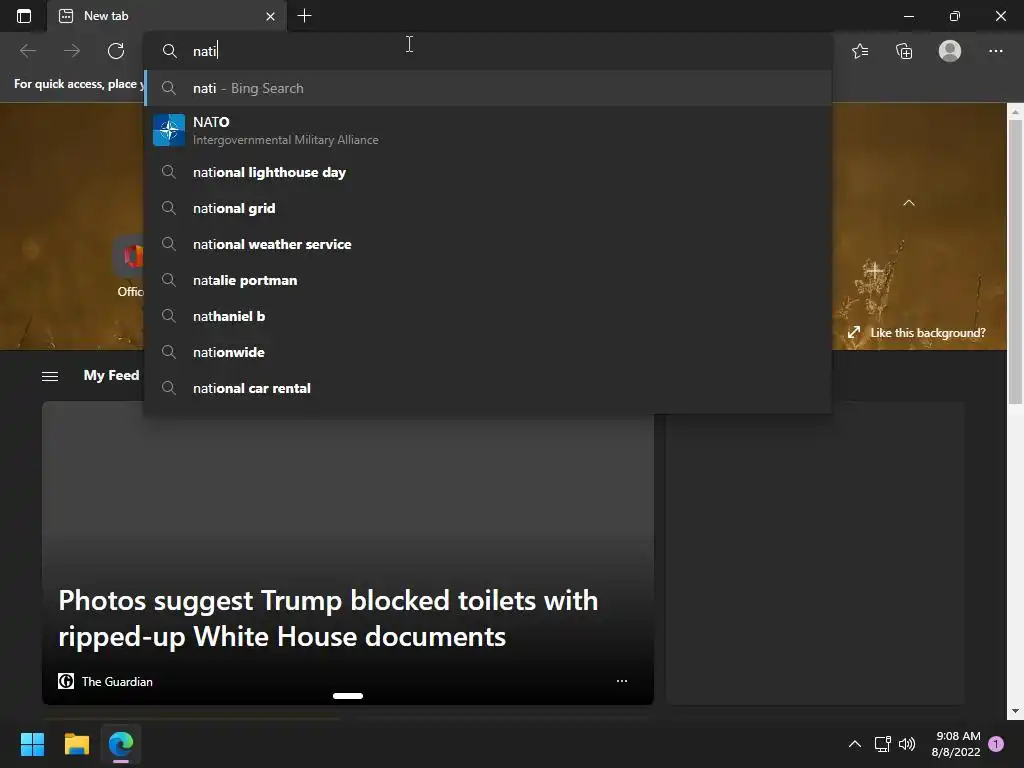Refresh the current page

pos(116,51)
